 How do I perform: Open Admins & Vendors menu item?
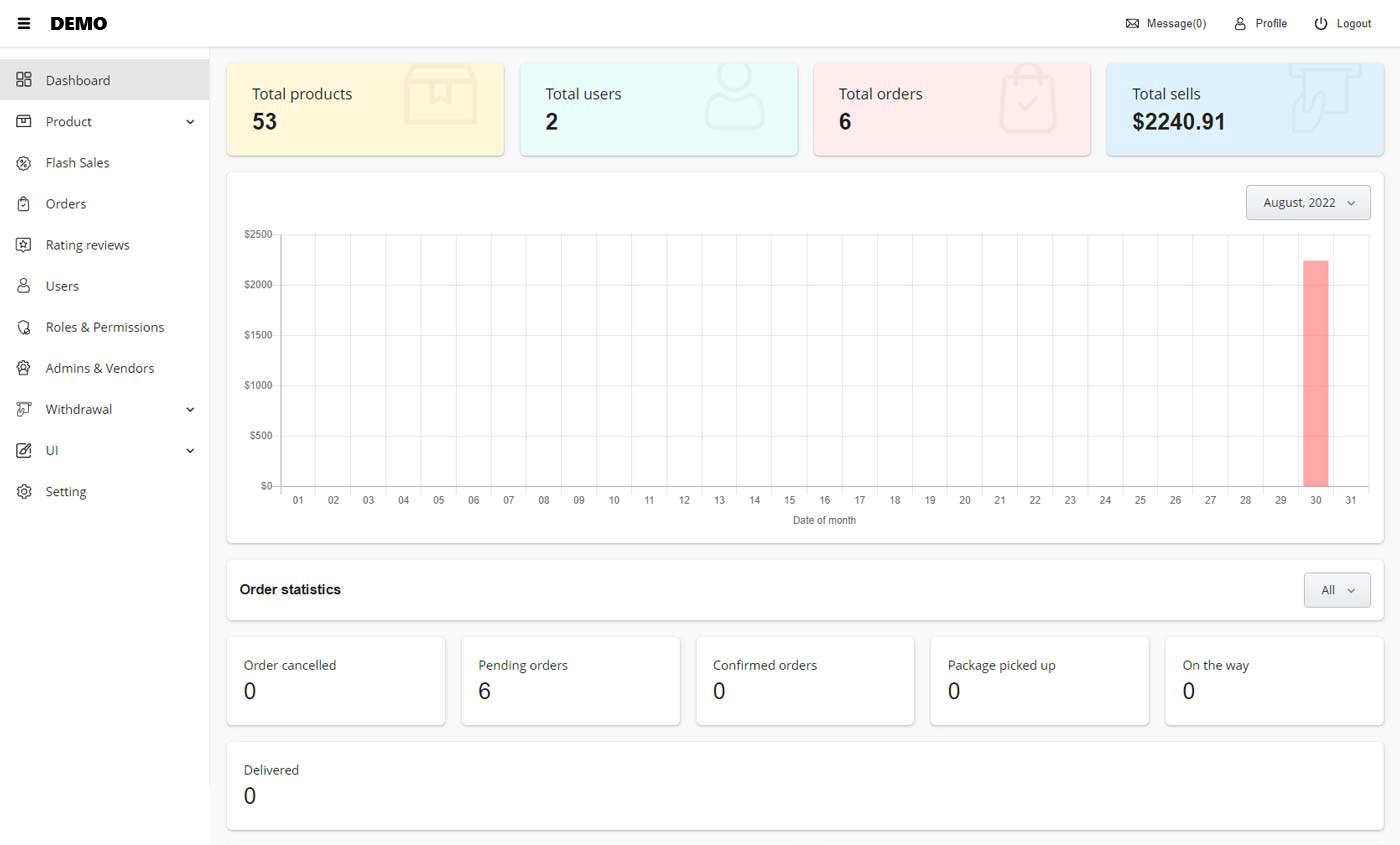click(99, 368)
